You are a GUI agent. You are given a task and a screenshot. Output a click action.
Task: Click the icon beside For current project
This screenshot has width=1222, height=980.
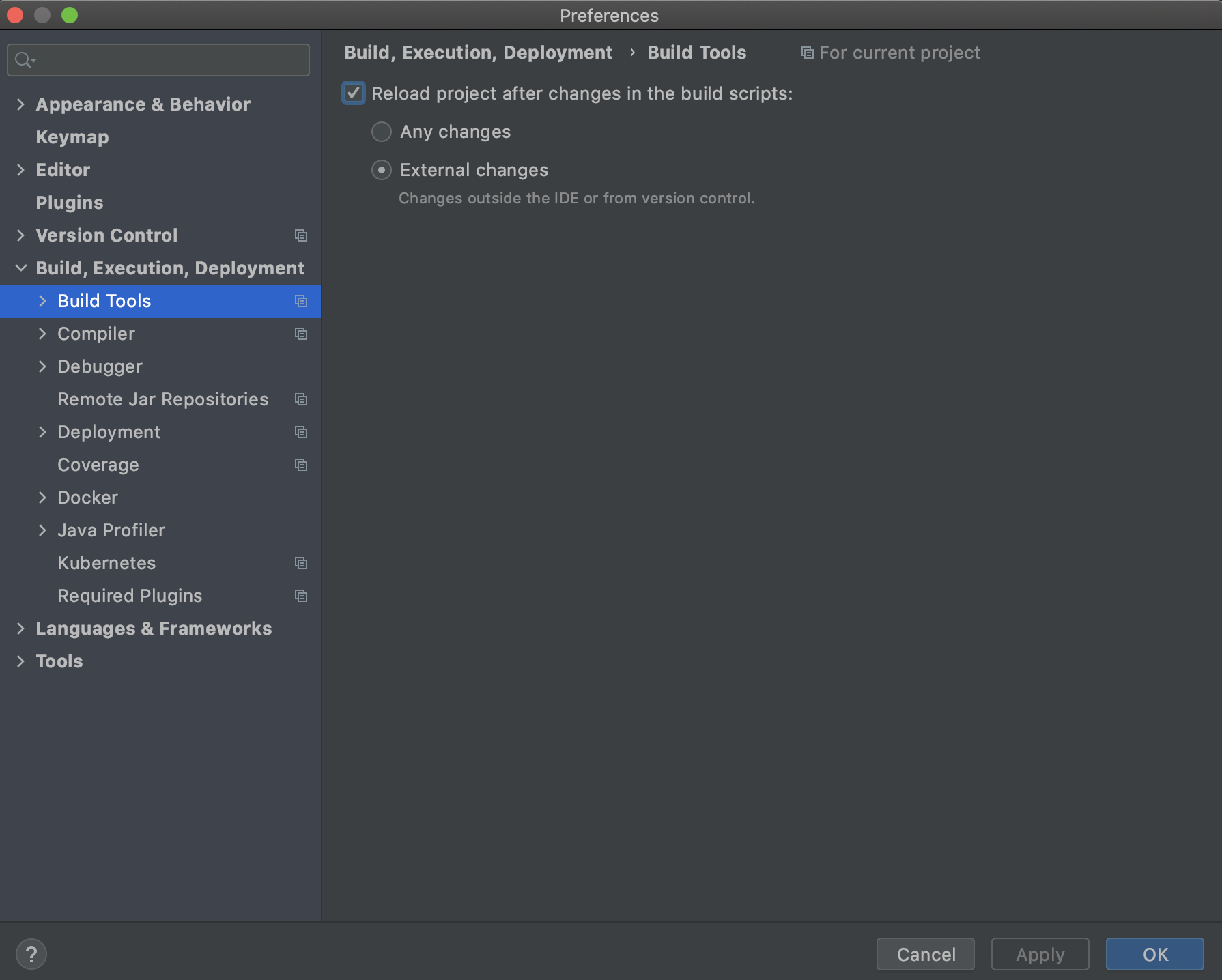(x=807, y=53)
